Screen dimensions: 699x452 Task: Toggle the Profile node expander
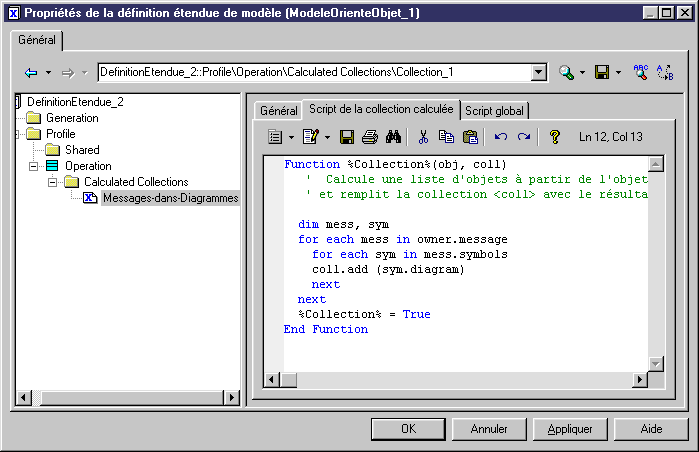(18, 134)
